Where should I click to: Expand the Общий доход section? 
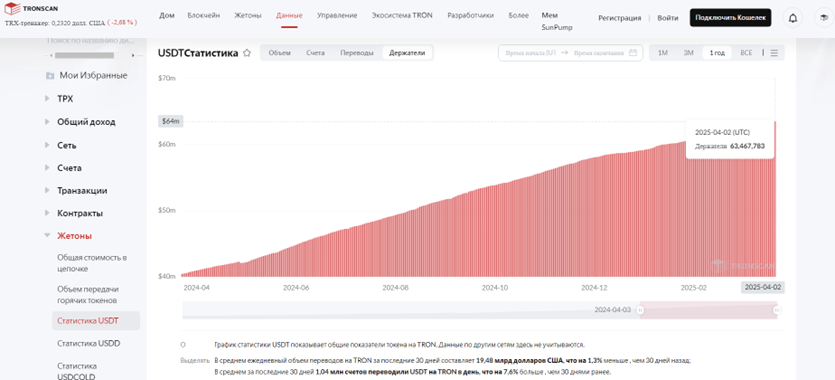(86, 122)
